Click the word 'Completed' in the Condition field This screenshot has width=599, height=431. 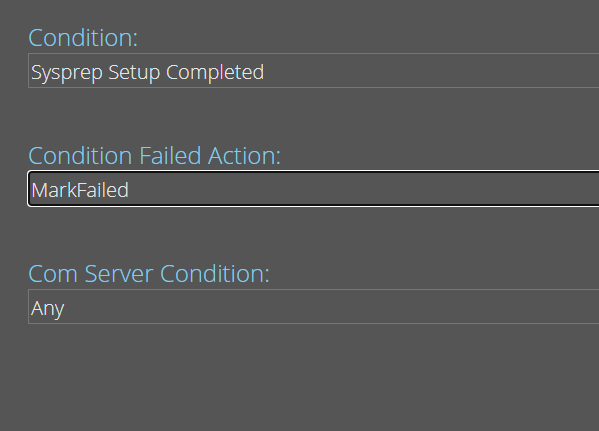pyautogui.click(x=215, y=73)
